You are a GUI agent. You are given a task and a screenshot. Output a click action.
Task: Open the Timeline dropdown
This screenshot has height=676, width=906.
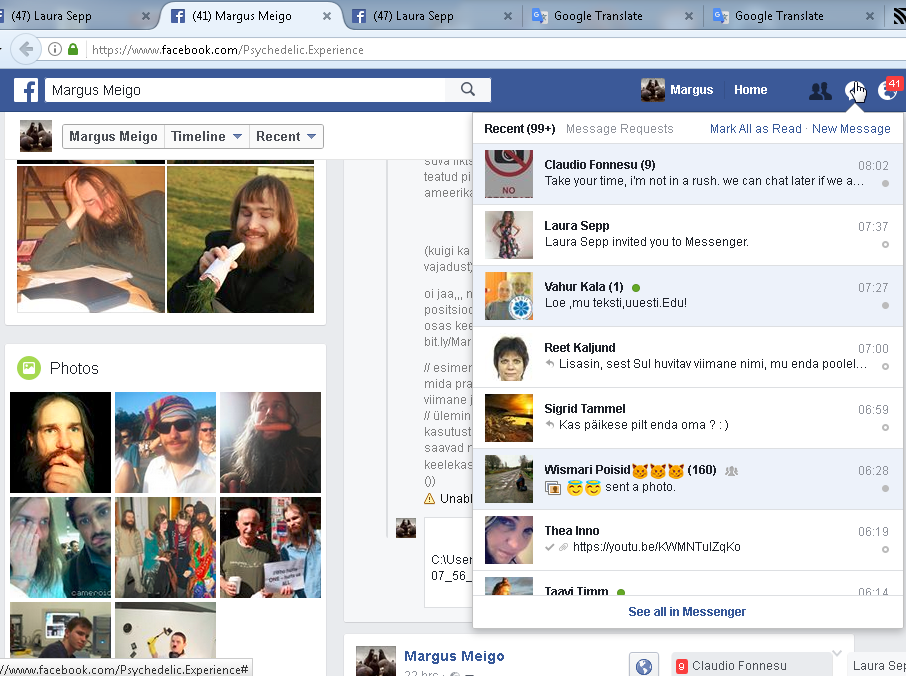pyautogui.click(x=206, y=136)
